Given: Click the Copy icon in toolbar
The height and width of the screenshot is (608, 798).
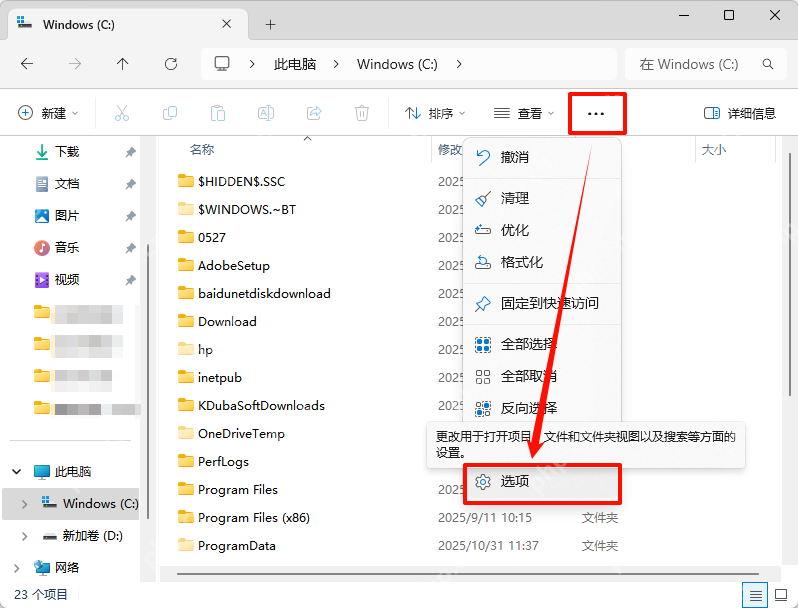Looking at the screenshot, I should 169,113.
